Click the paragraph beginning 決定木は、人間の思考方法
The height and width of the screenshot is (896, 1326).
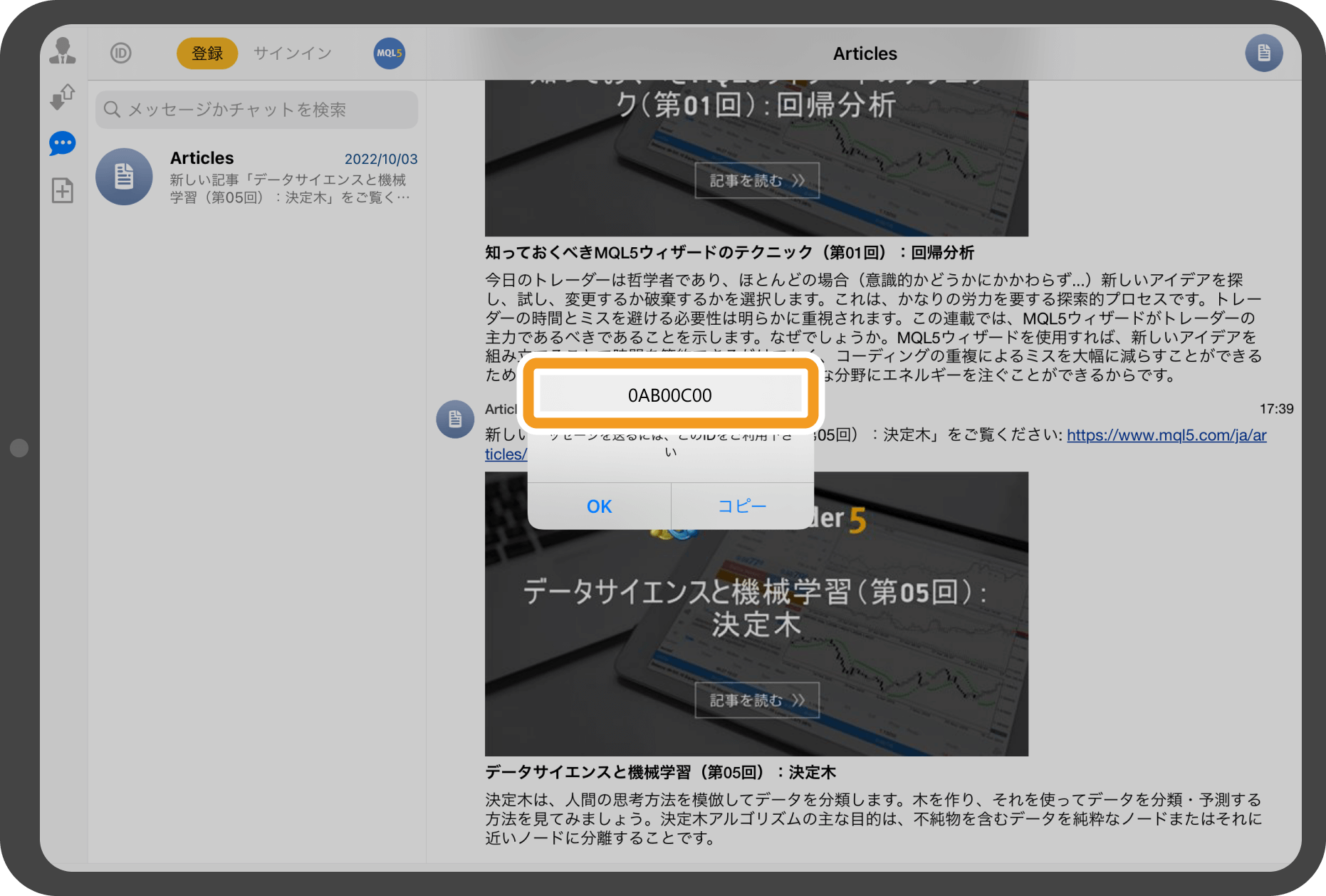(x=874, y=819)
